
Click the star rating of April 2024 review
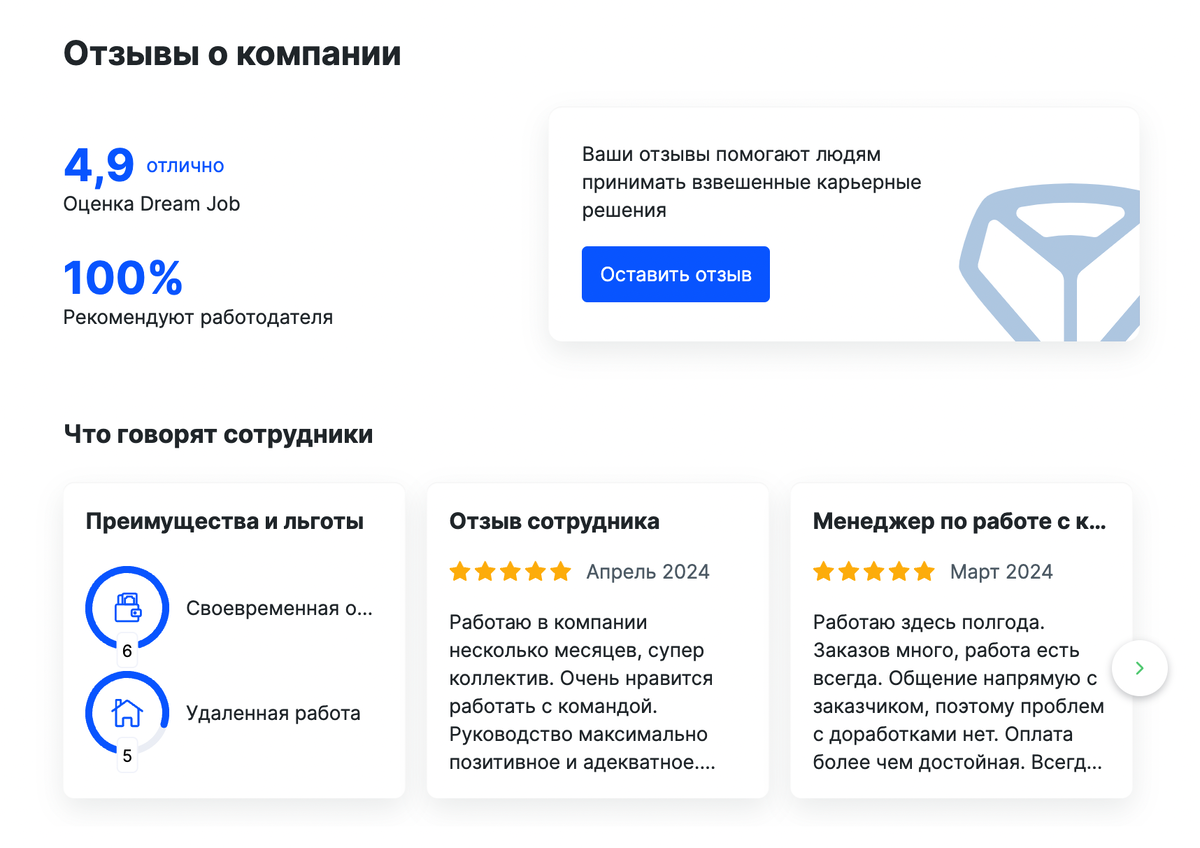(510, 572)
